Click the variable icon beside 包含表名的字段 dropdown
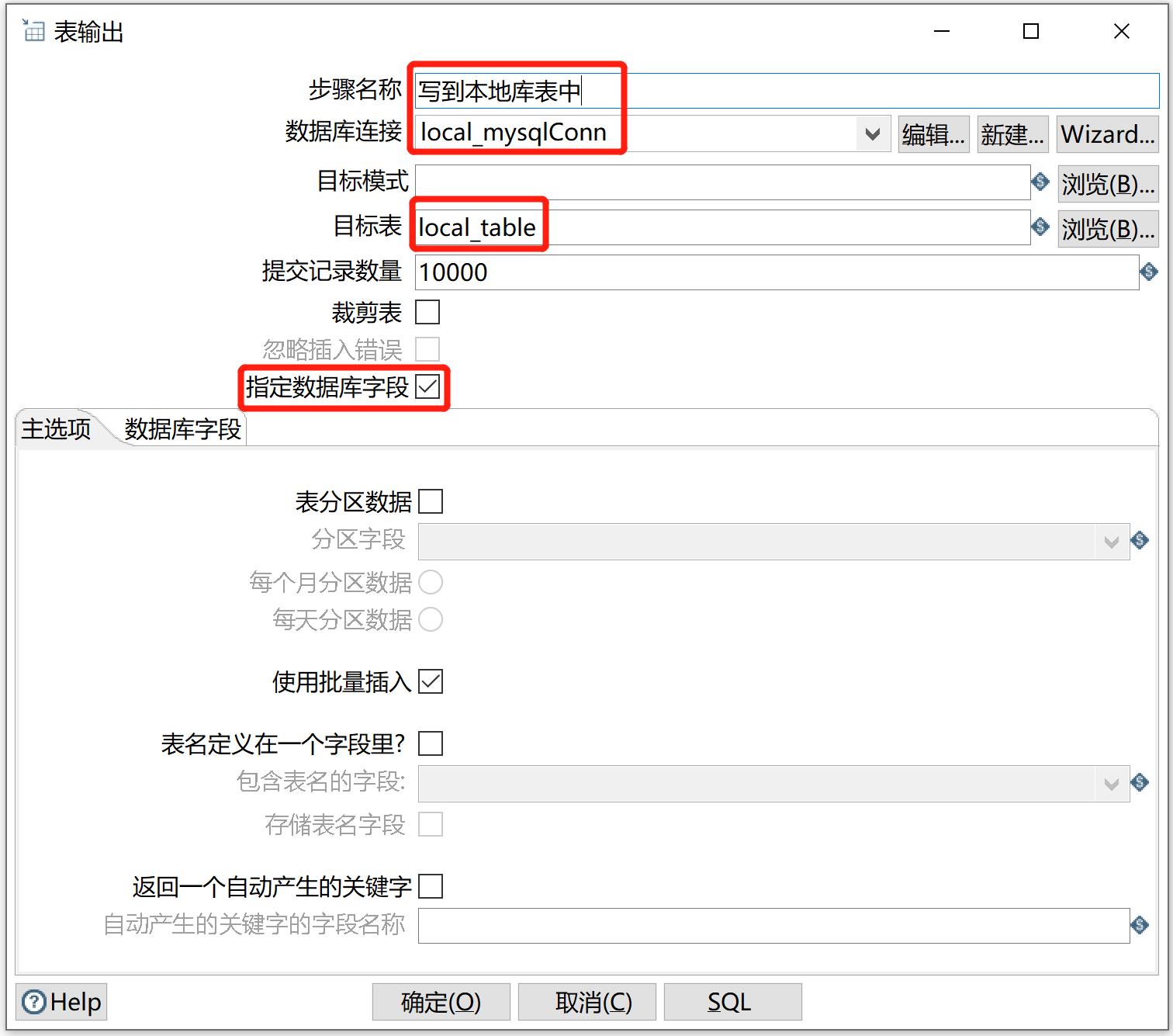 1140,782
